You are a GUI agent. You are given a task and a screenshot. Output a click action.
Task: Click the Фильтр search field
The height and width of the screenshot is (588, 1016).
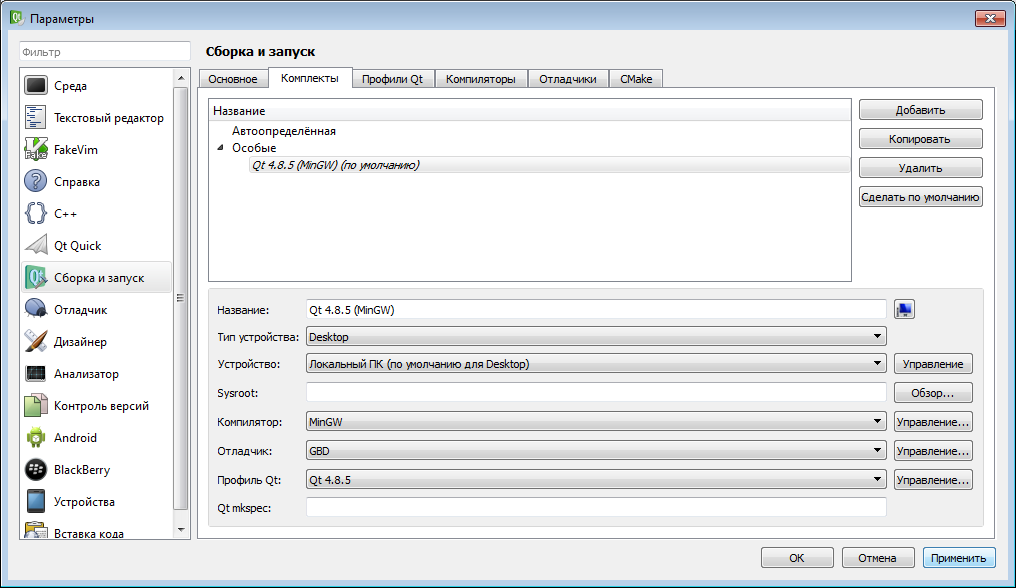[105, 52]
